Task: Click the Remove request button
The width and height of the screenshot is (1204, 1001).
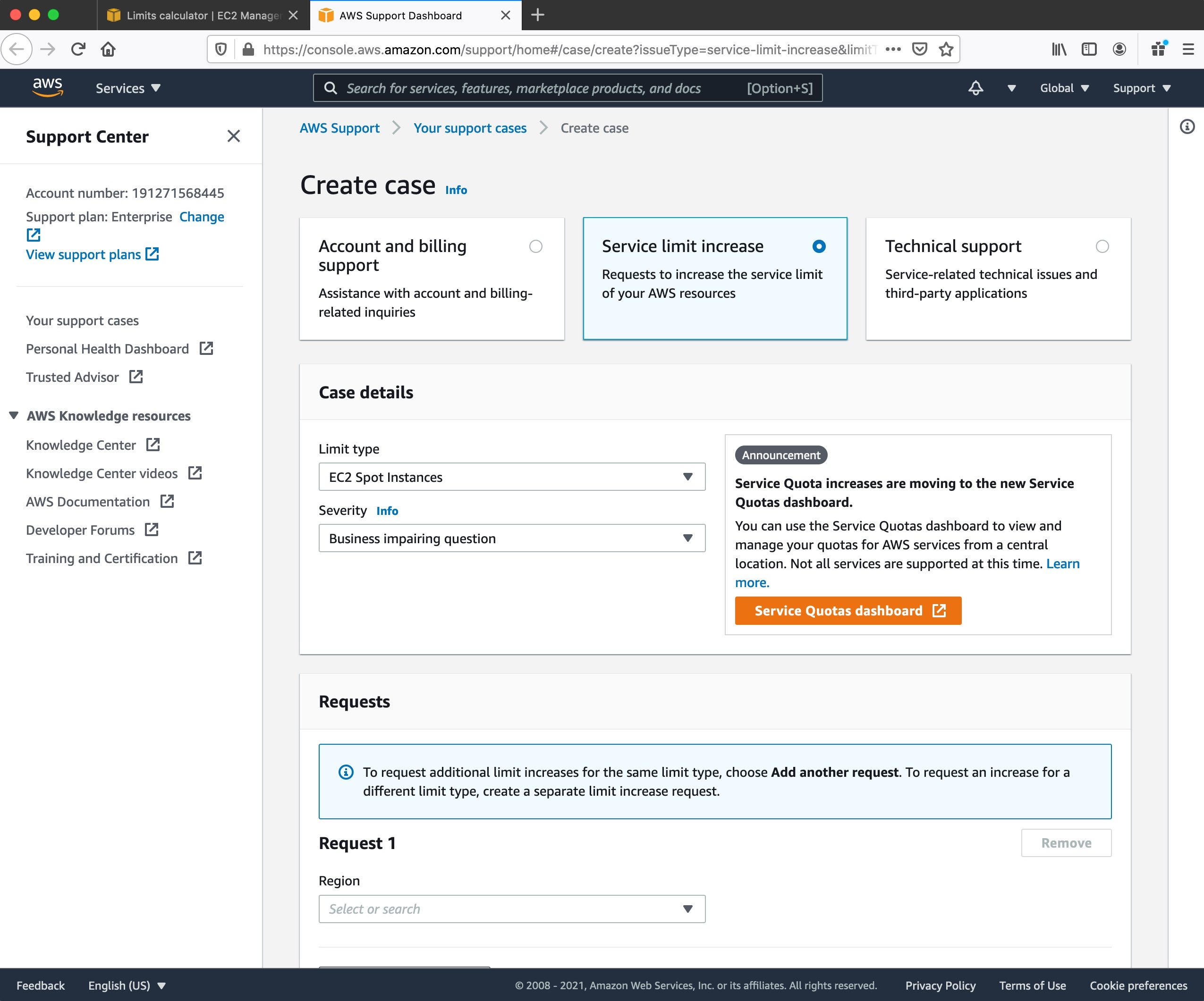Action: [1066, 842]
